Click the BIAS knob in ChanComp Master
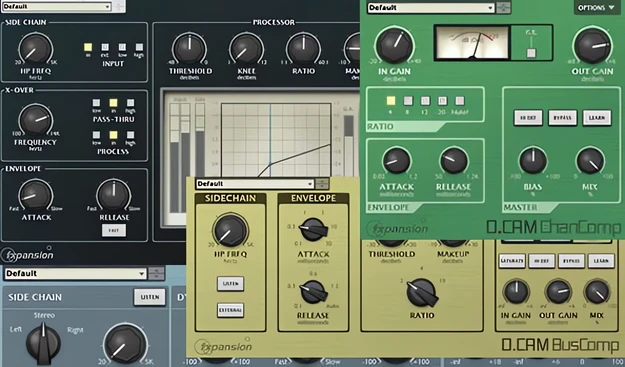 533,161
